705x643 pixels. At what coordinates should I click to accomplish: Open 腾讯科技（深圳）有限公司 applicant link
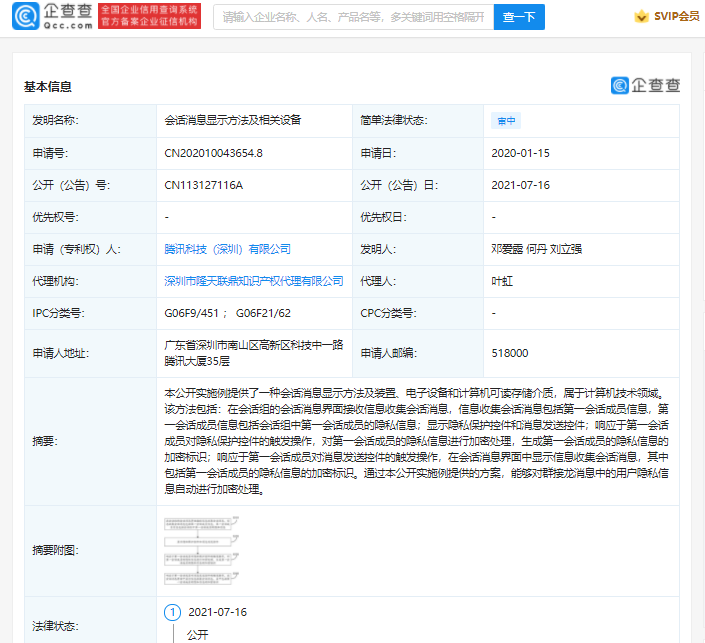[x=227, y=249]
